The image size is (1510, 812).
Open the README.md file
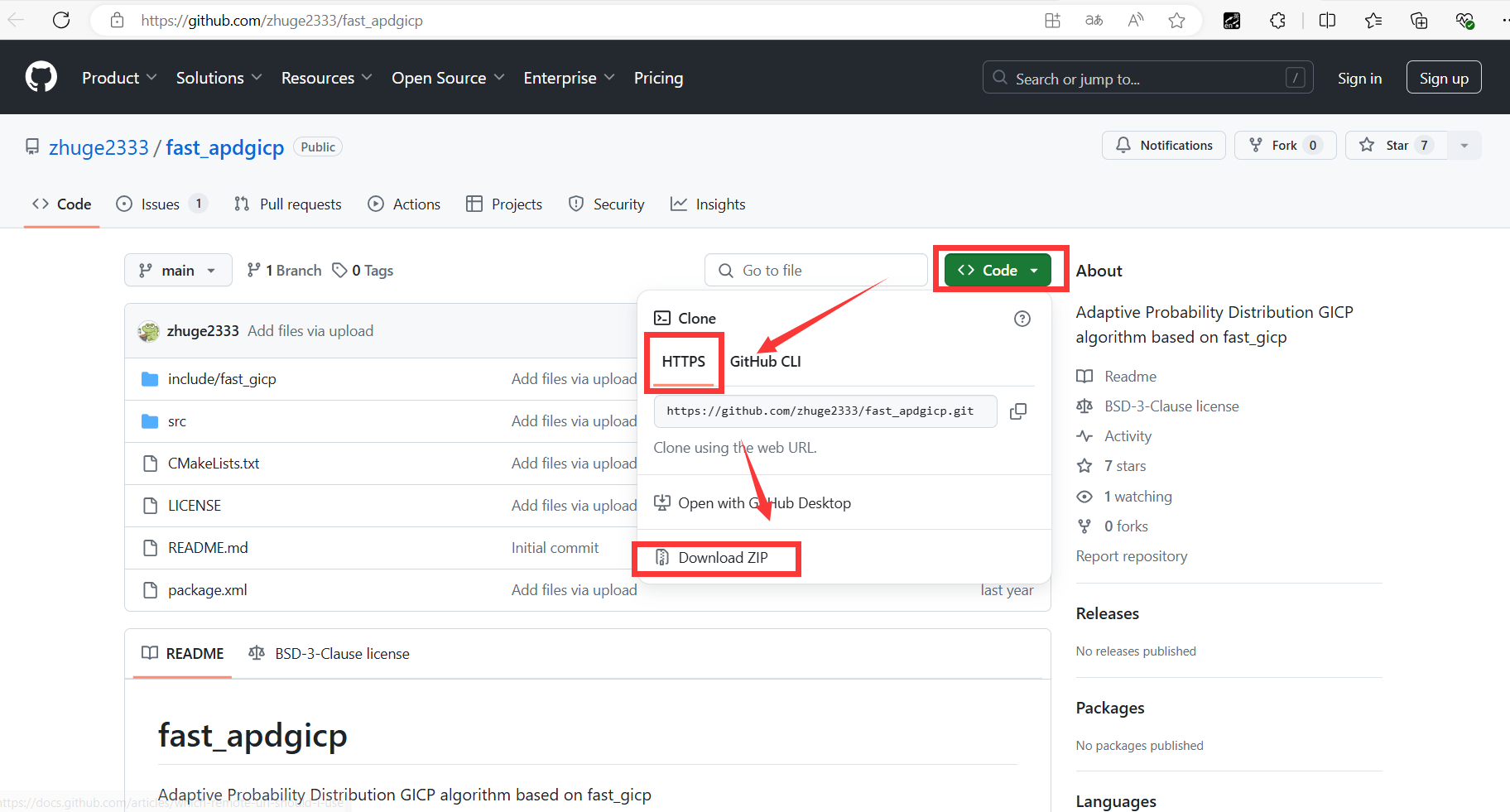click(208, 548)
